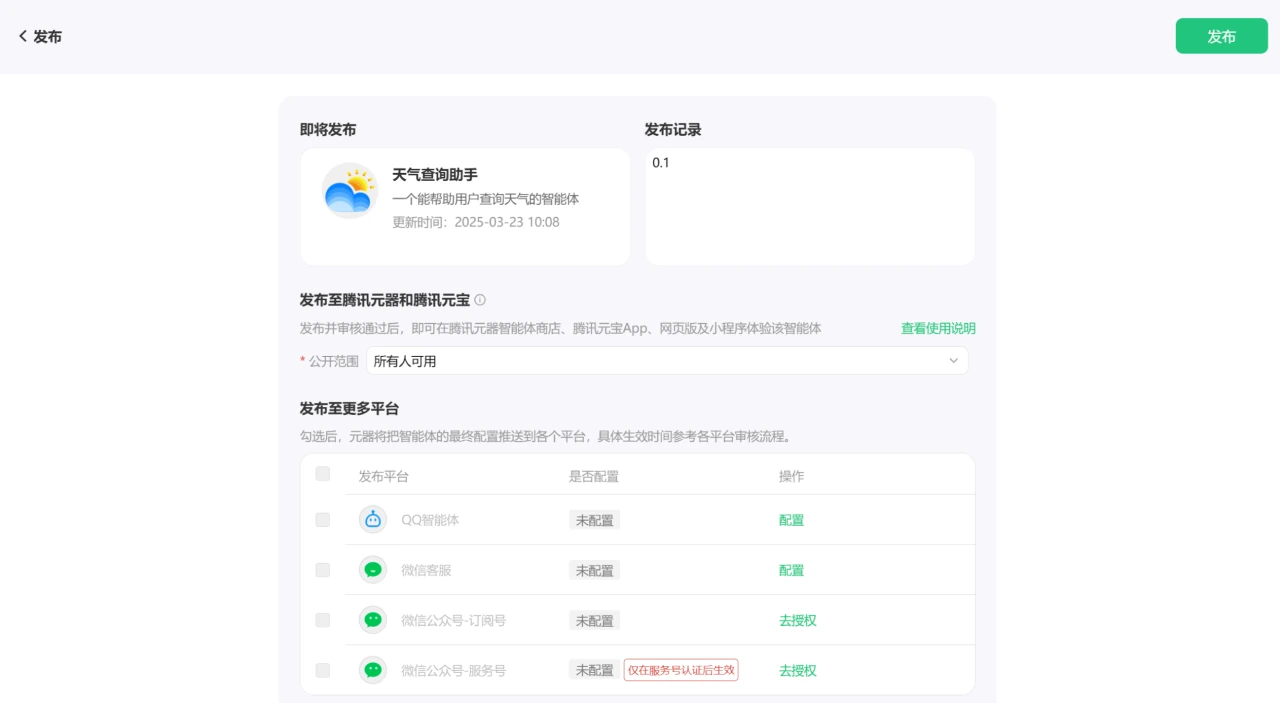This screenshot has width=1280, height=703.
Task: Click inside the 发布记录 text area
Action: (x=810, y=207)
